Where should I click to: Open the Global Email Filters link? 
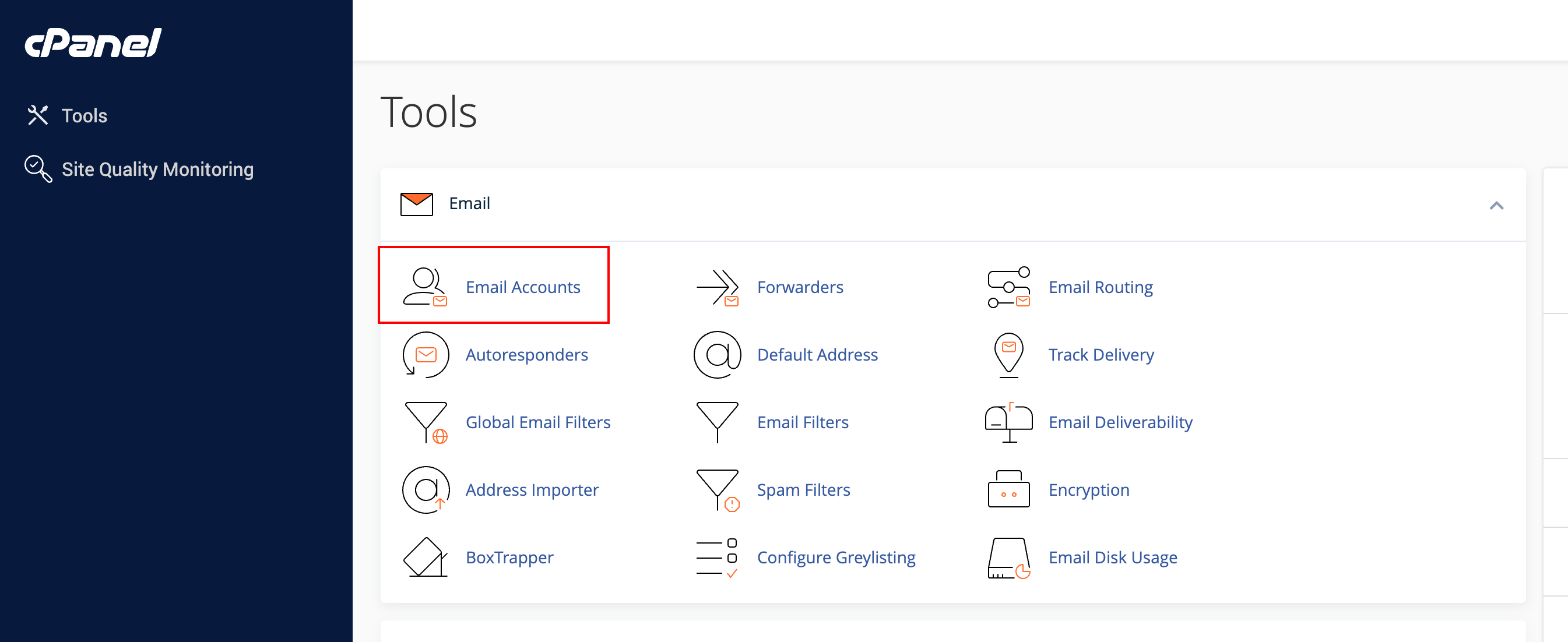click(537, 422)
